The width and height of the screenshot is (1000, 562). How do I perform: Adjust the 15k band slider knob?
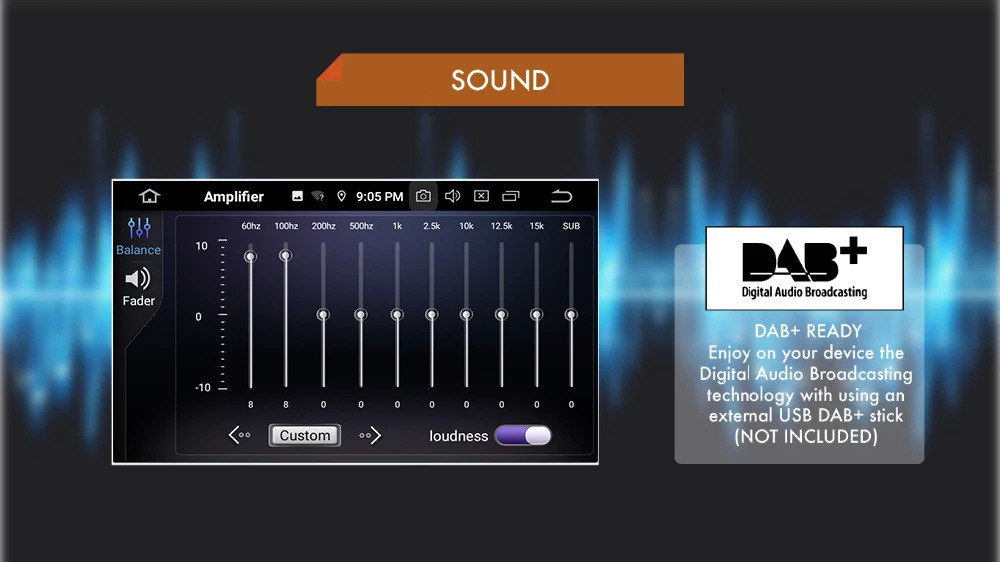(x=536, y=314)
